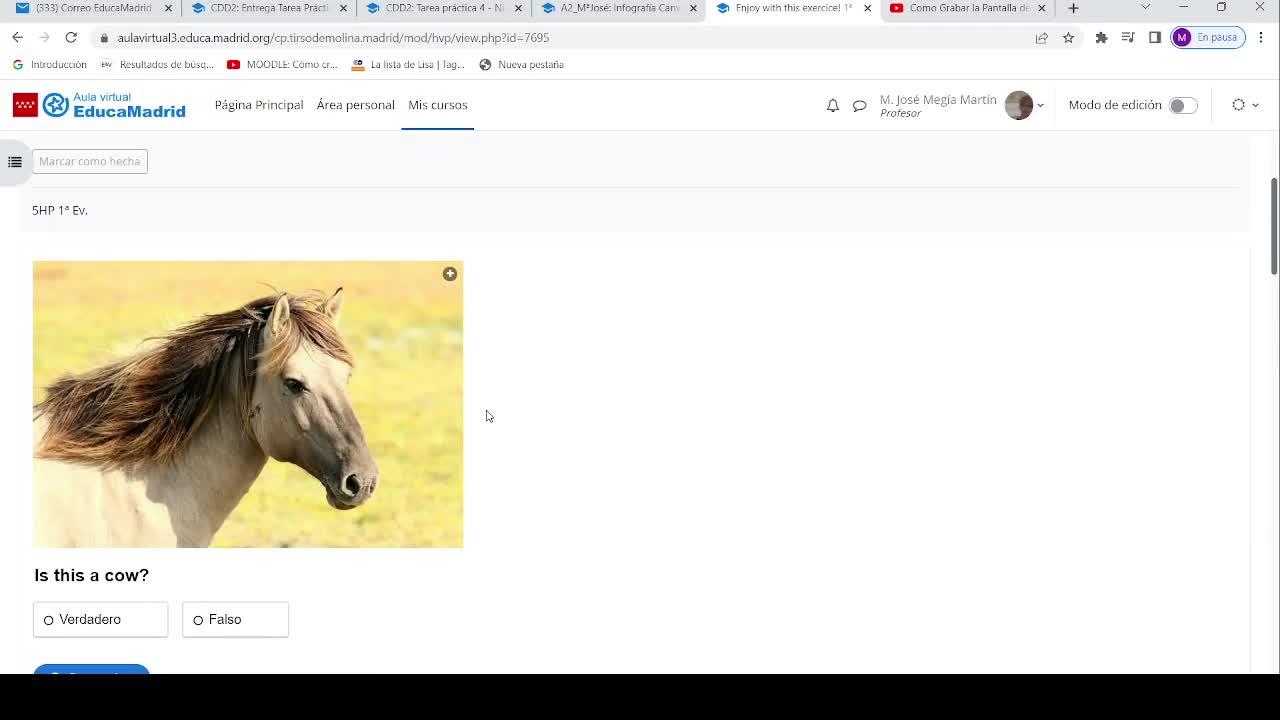This screenshot has width=1280, height=720.
Task: Open the Nueva pestaña bookmark
Action: (522, 65)
